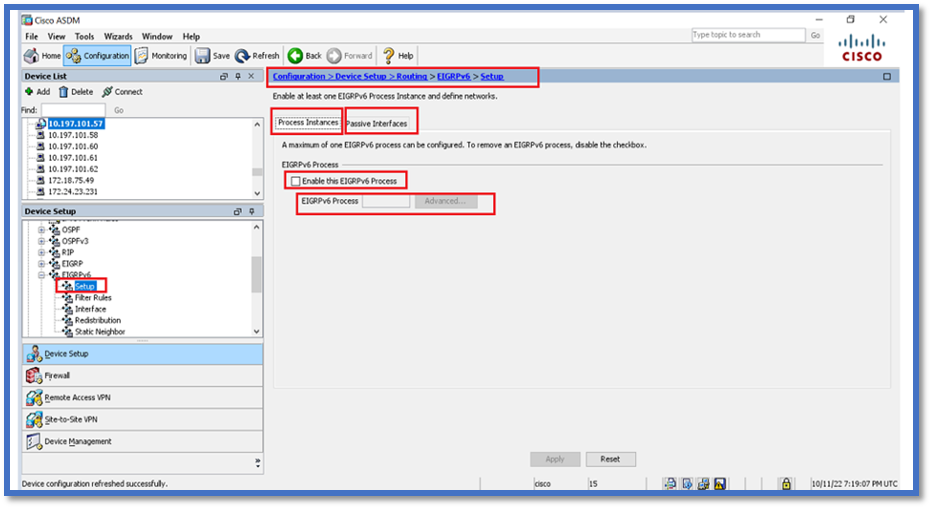Click the padlock icon in status bar
Viewport: 932px width, 510px height.
click(x=786, y=484)
